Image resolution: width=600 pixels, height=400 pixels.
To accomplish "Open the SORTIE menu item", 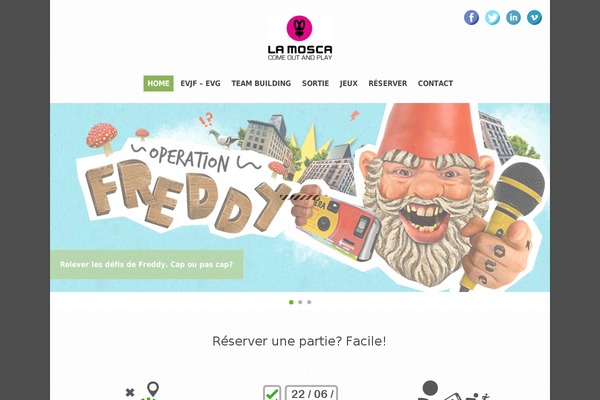I will tap(315, 83).
